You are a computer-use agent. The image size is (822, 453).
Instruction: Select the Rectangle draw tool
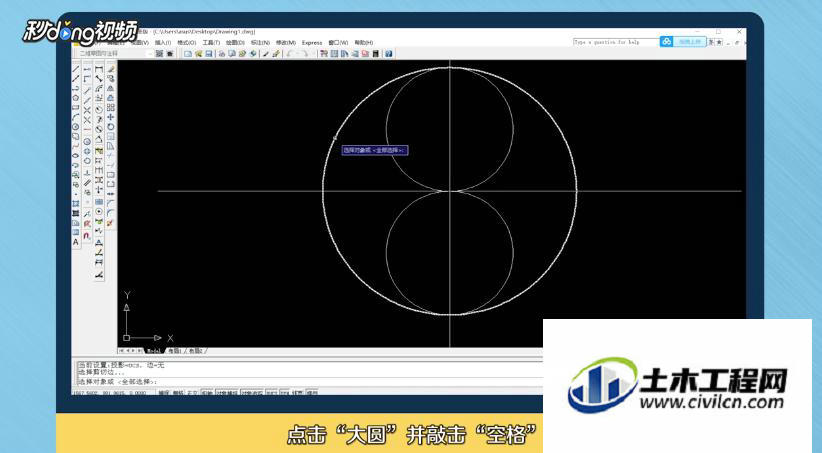[x=76, y=108]
